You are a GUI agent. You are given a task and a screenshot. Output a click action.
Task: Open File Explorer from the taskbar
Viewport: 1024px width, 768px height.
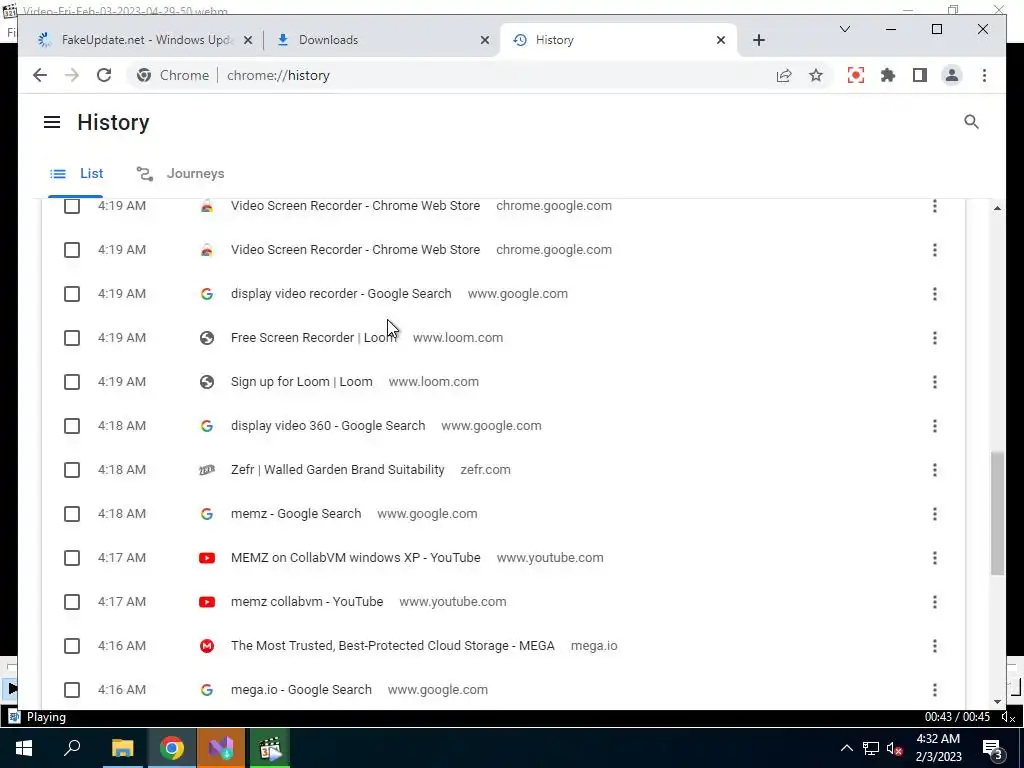tap(122, 748)
